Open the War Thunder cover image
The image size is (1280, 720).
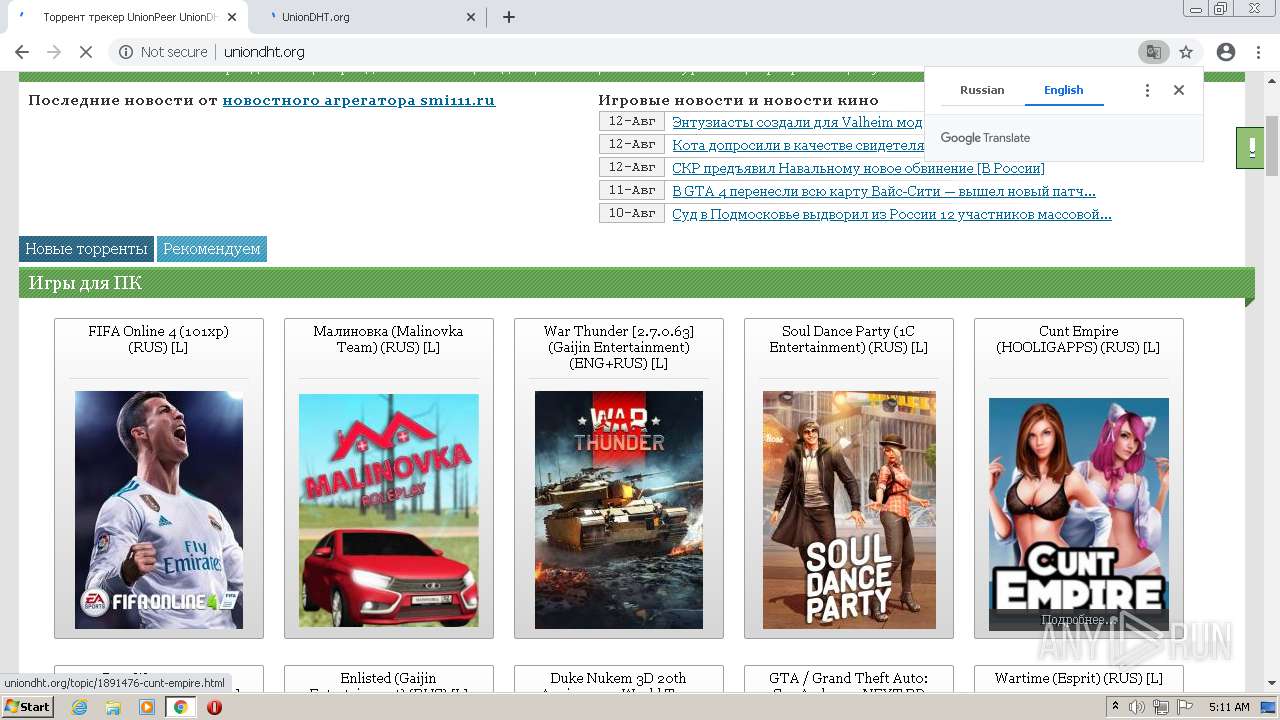pyautogui.click(x=619, y=510)
